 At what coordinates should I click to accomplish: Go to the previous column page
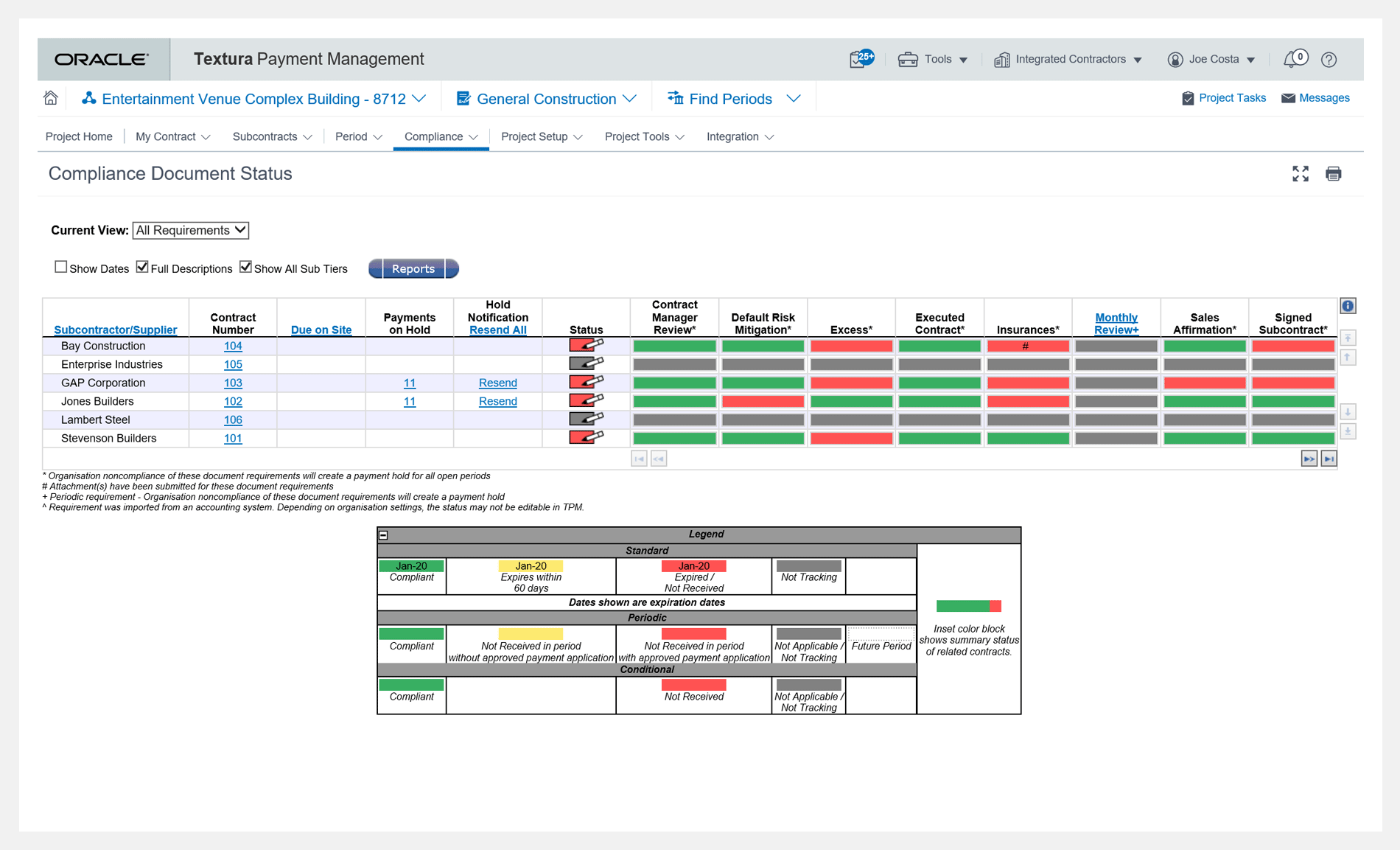click(659, 459)
